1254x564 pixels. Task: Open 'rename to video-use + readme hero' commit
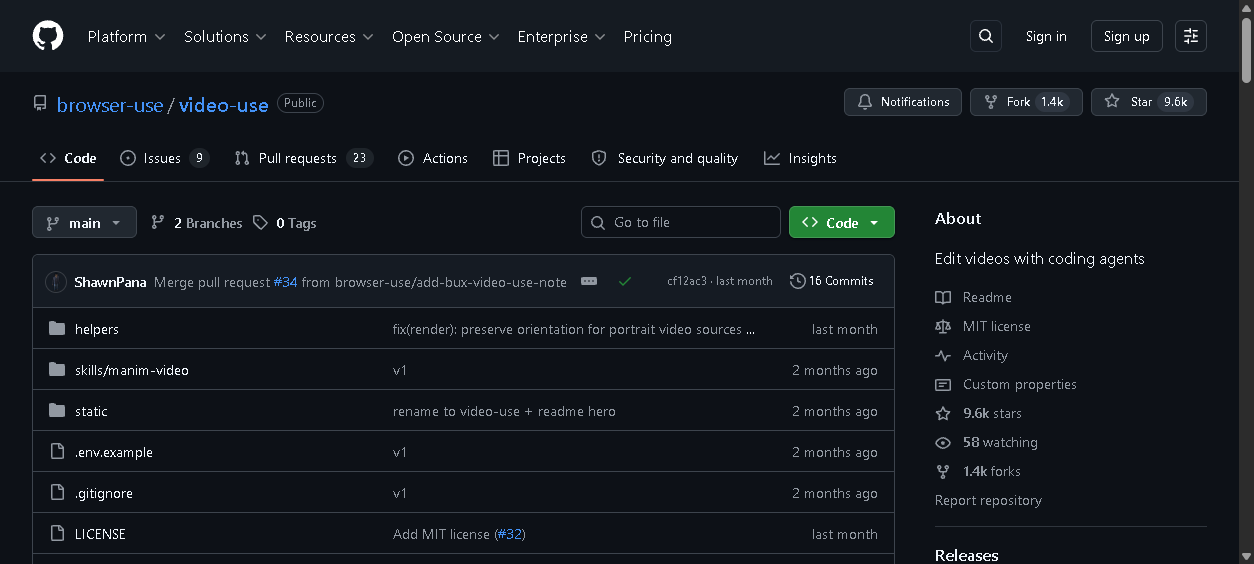point(504,411)
